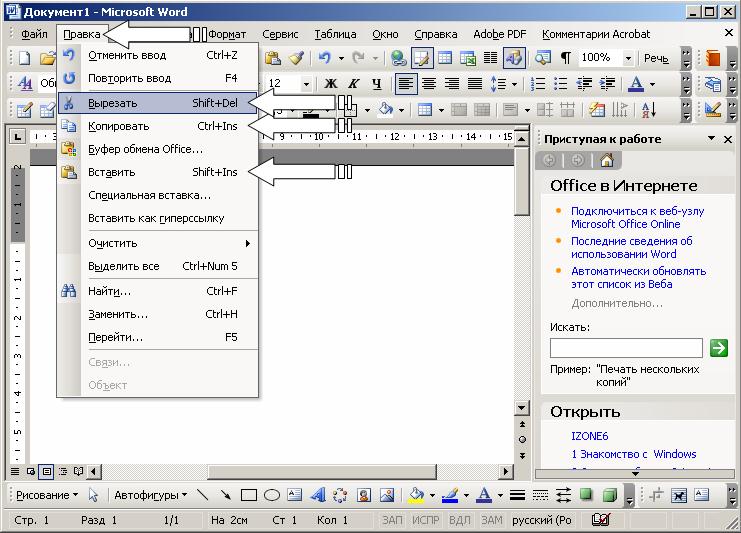Increase the paragraph indent
The image size is (741, 533).
(x=607, y=84)
